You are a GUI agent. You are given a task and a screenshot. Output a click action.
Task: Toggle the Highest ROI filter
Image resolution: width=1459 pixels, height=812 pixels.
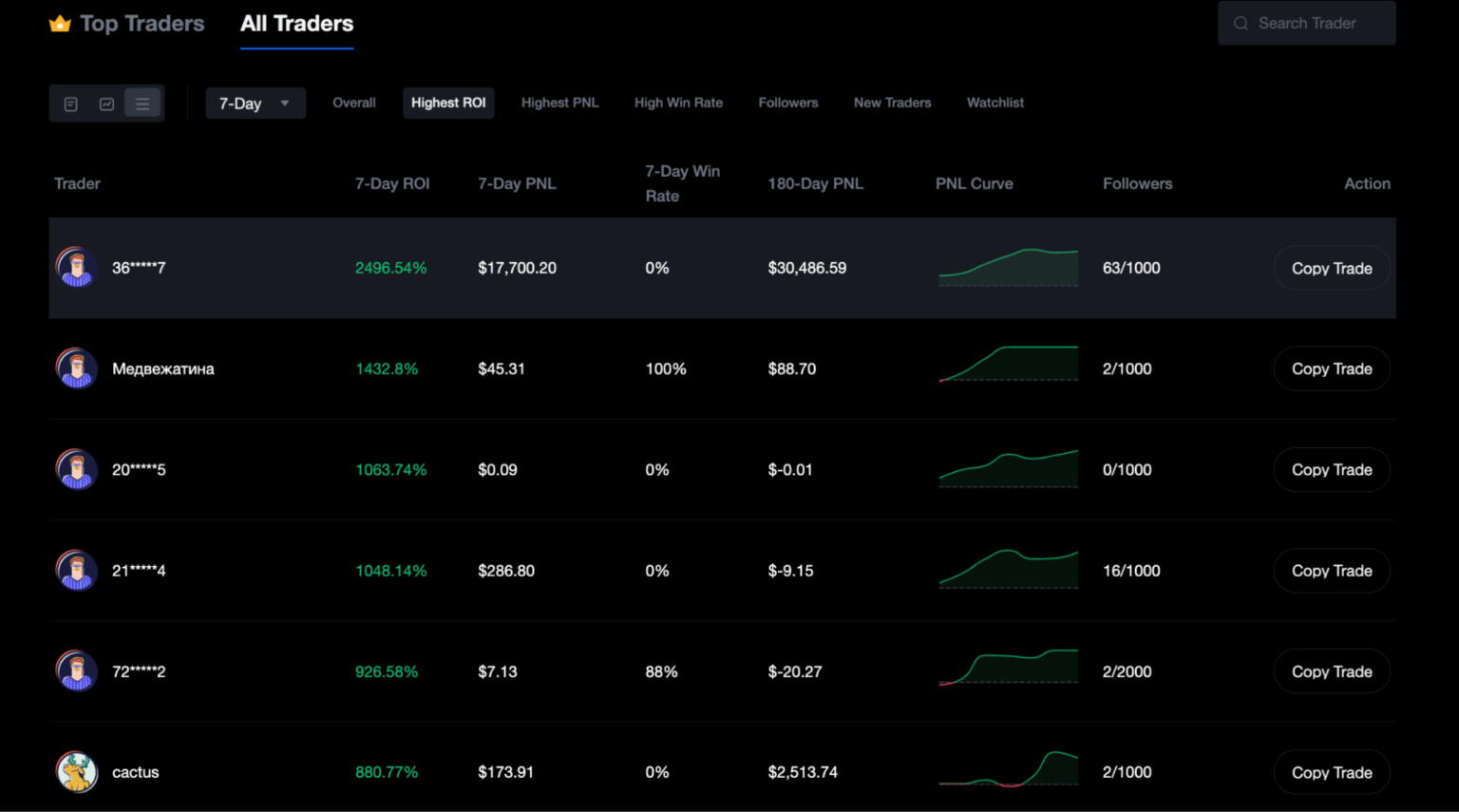coord(448,103)
